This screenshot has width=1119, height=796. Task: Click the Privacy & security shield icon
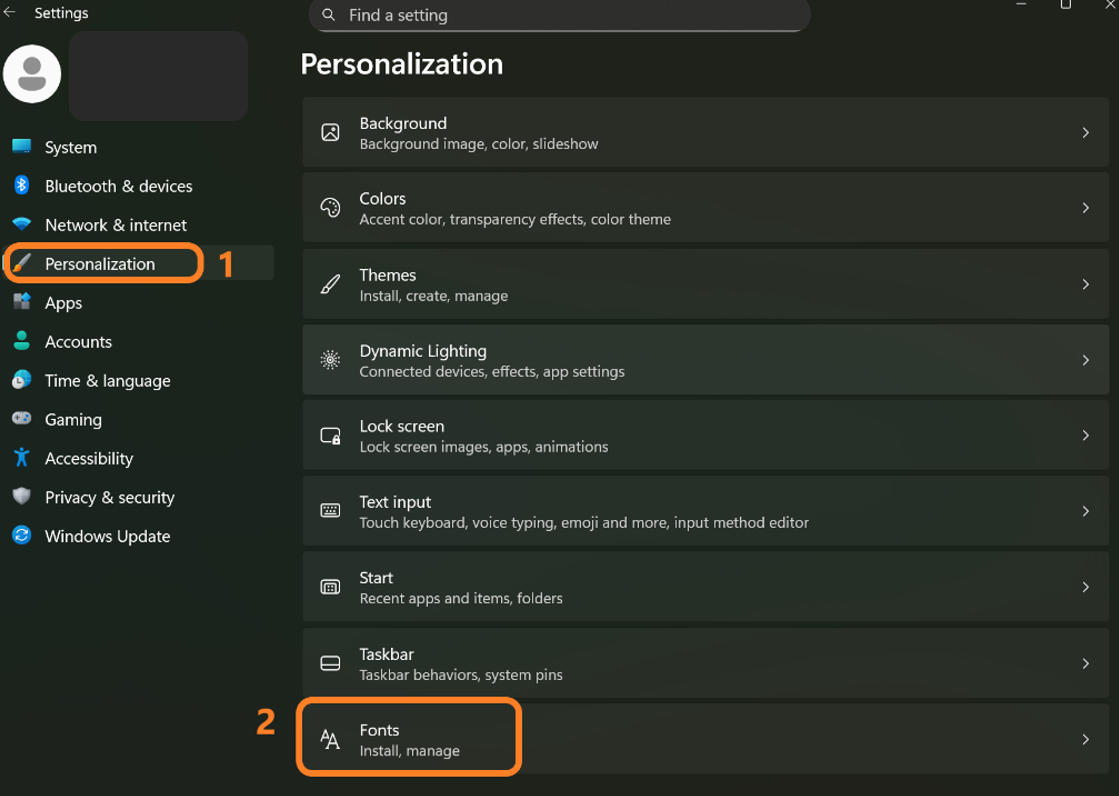(22, 497)
